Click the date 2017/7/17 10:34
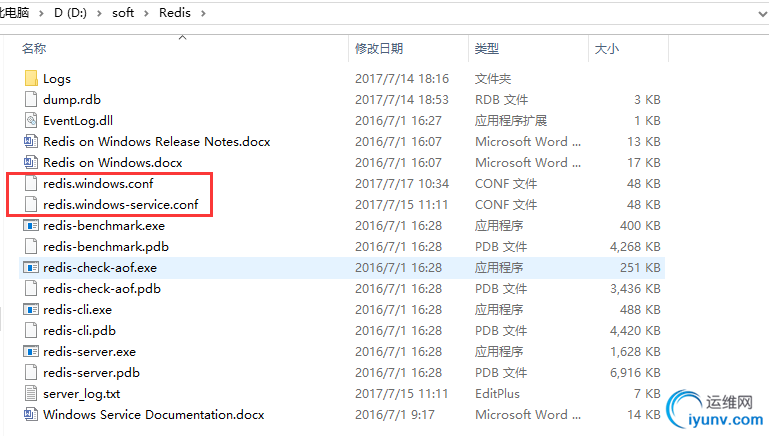The image size is (769, 436). (402, 183)
